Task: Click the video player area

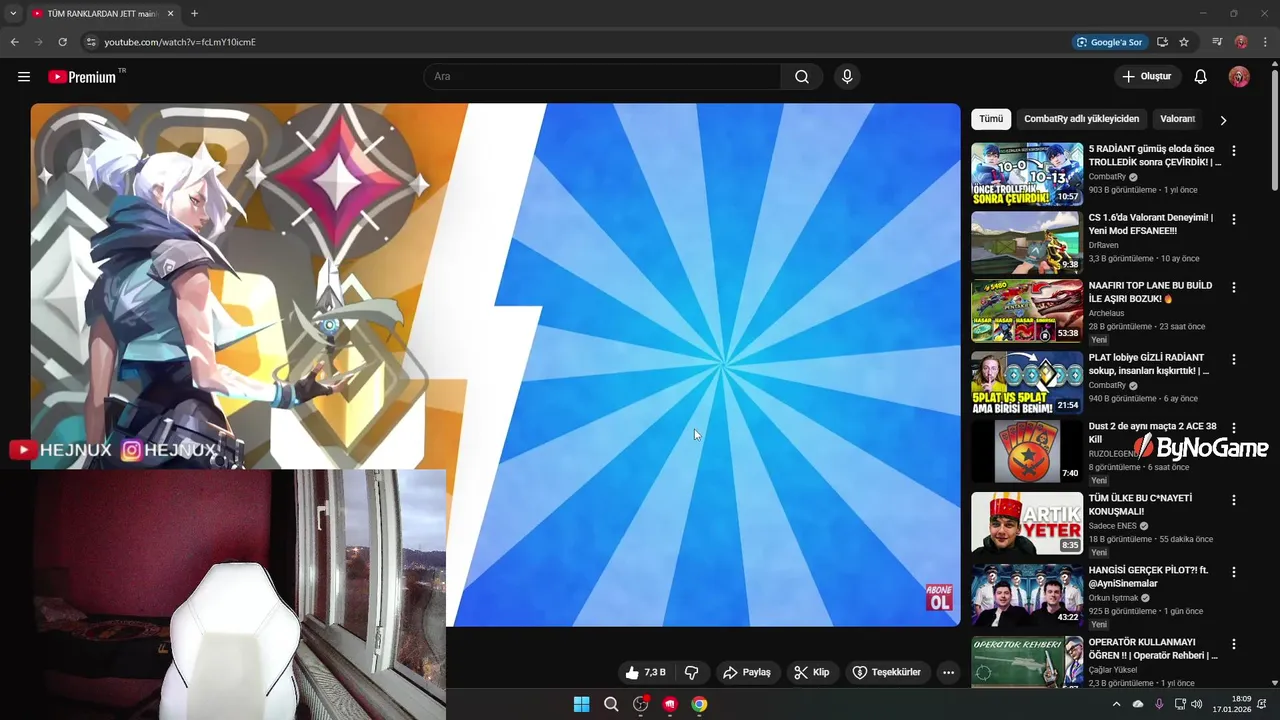Action: pos(495,365)
